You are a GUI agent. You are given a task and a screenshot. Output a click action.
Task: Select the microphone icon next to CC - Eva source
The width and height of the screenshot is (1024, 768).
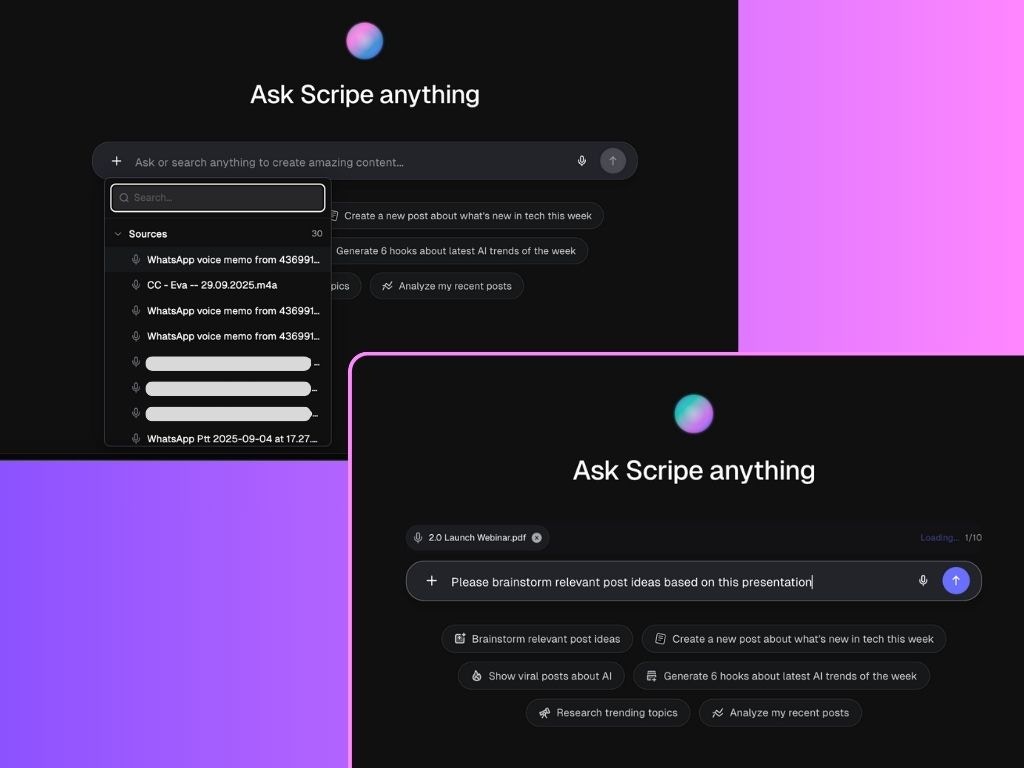click(136, 285)
